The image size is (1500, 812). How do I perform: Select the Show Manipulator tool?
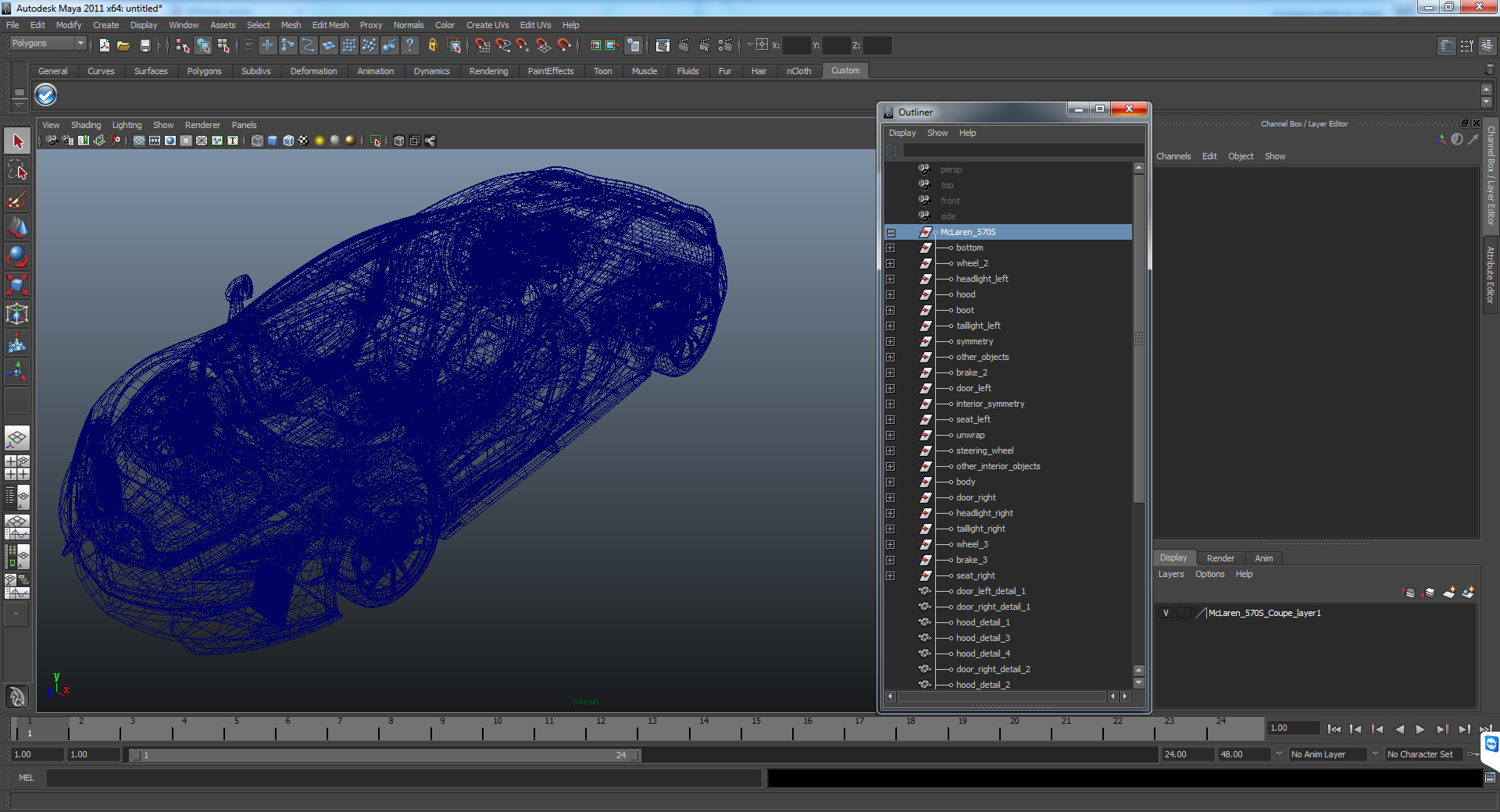[x=17, y=372]
